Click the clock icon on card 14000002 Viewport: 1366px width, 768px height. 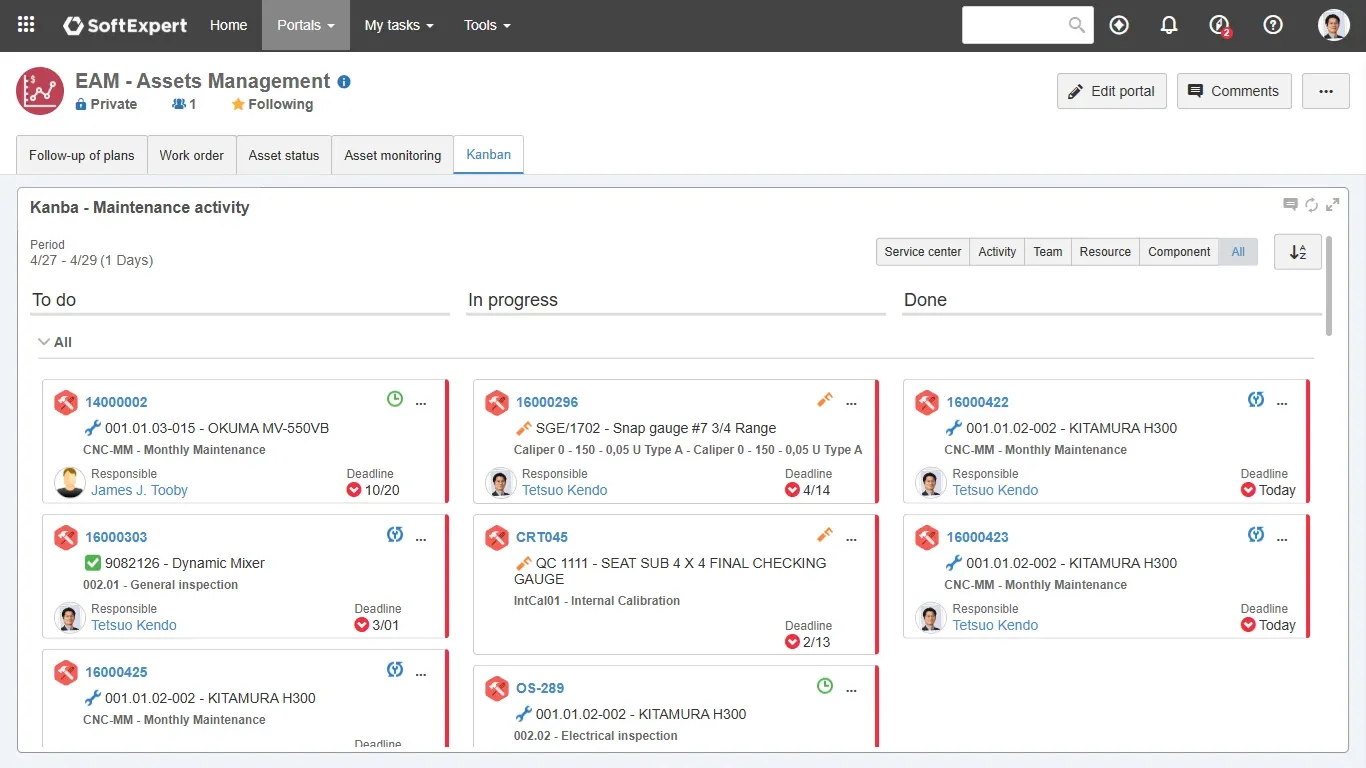pyautogui.click(x=394, y=398)
